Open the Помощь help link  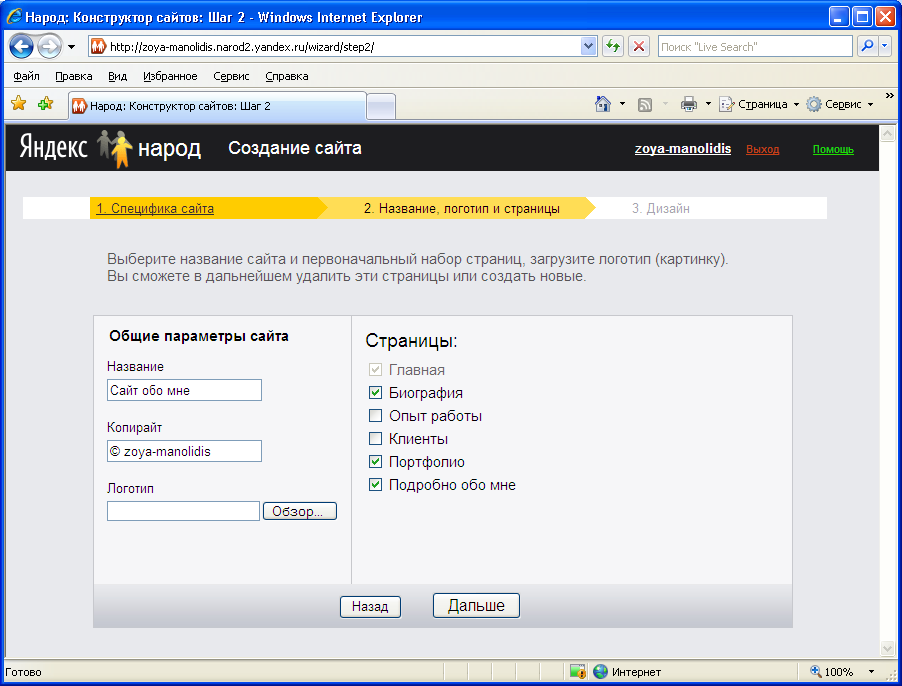[833, 150]
